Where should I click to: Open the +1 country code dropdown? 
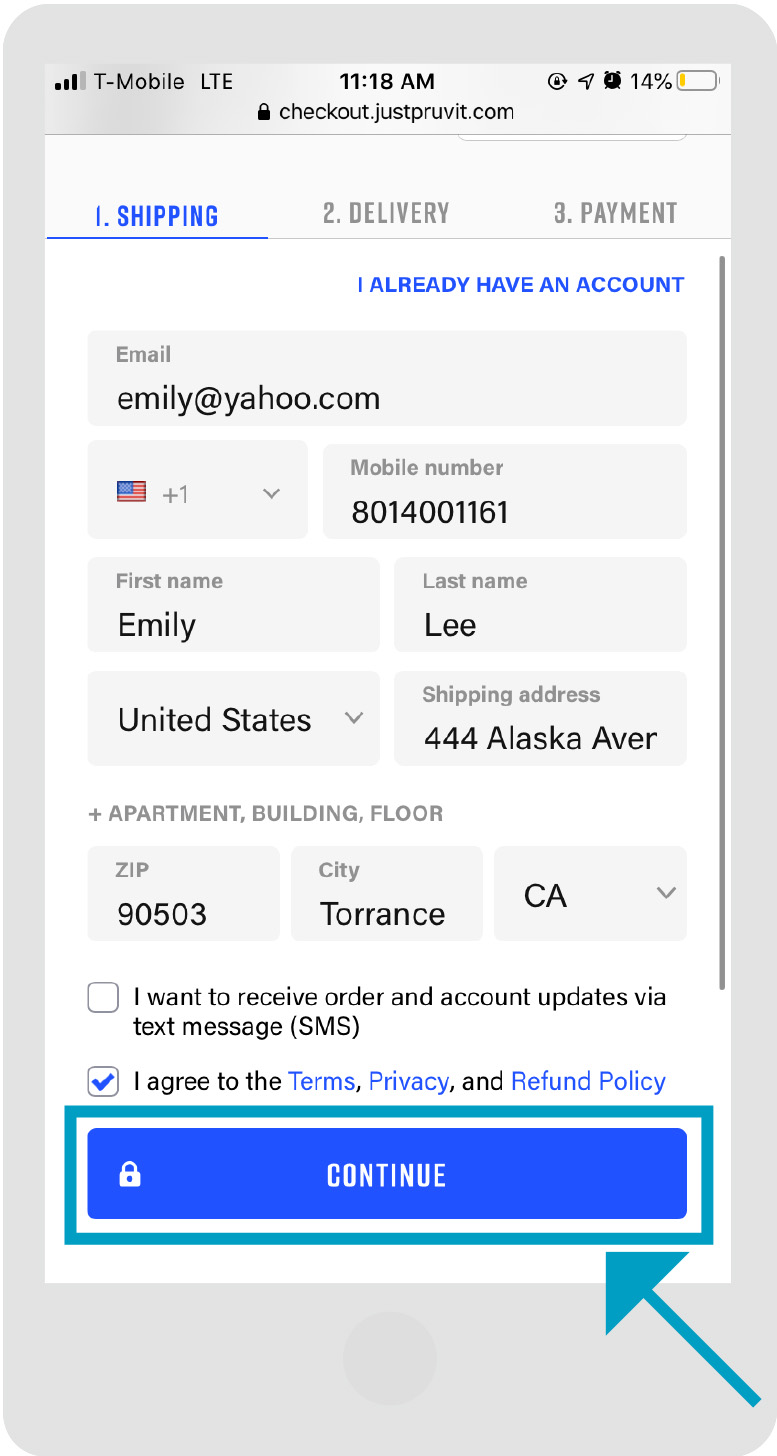(x=198, y=491)
